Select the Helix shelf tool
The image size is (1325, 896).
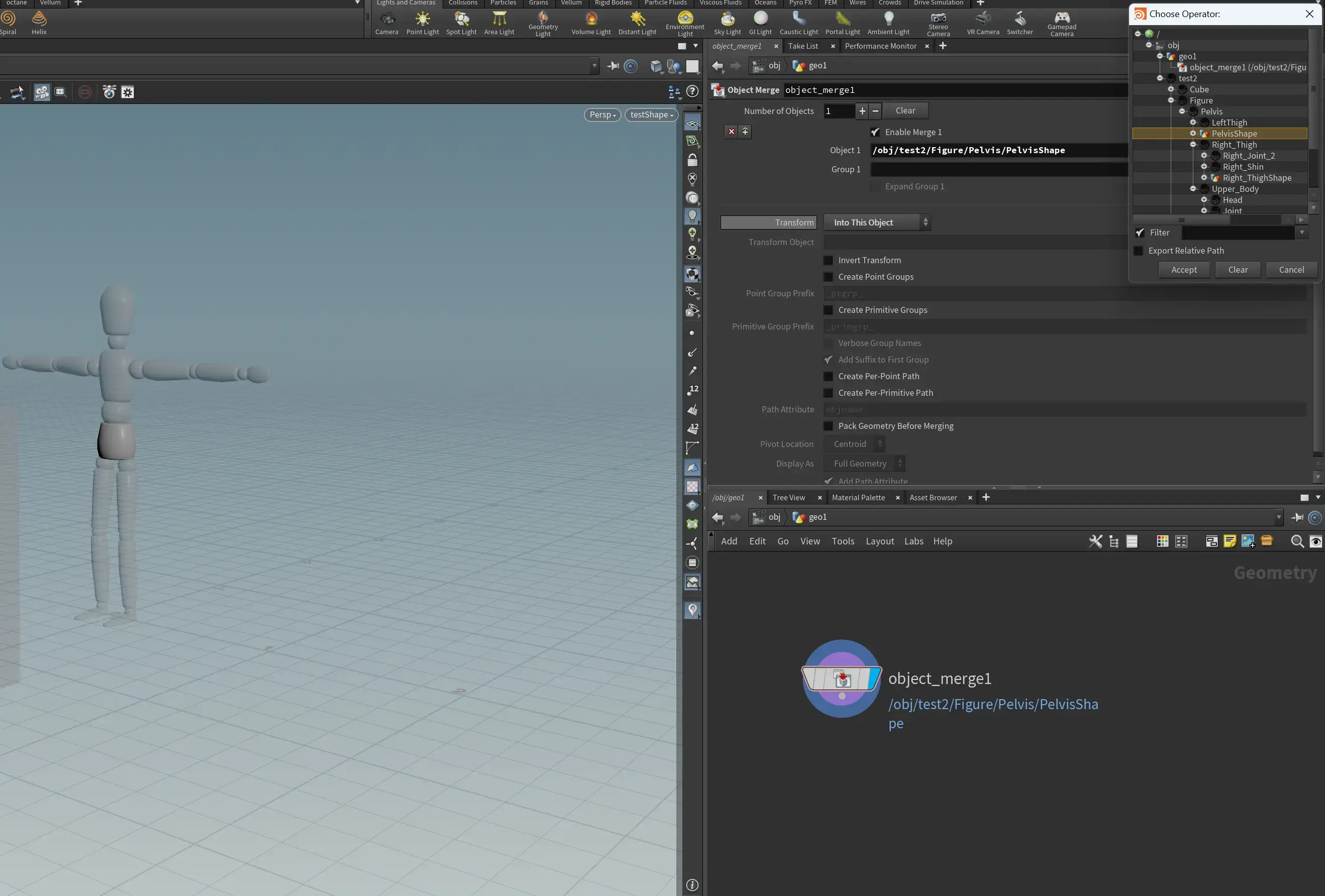click(39, 23)
